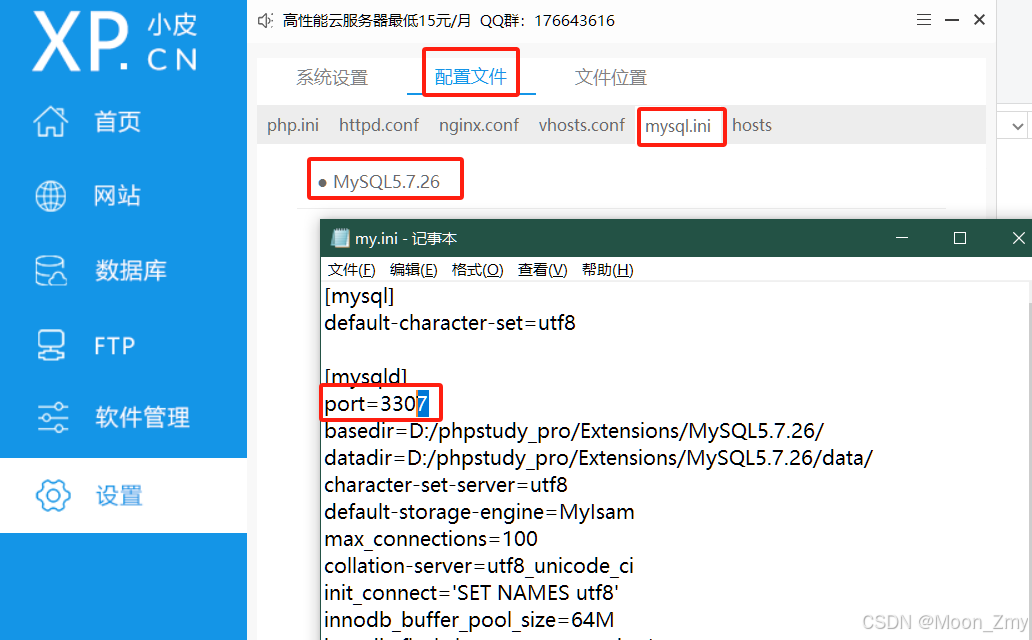
Task: Select the hosts config tab
Action: [752, 125]
